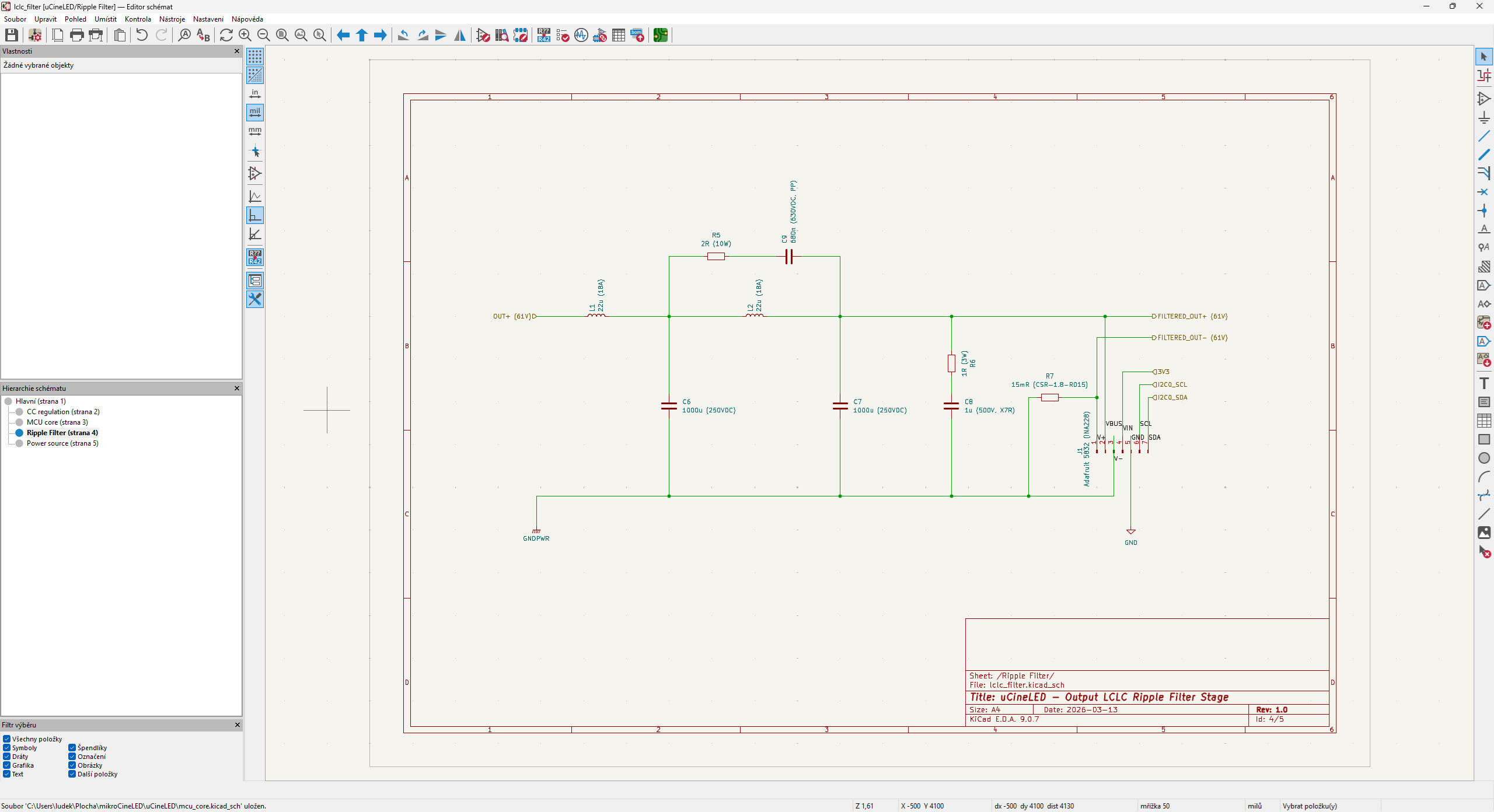Open the simulator (waveform) tool
This screenshot has width=1494, height=812.
coord(581,36)
